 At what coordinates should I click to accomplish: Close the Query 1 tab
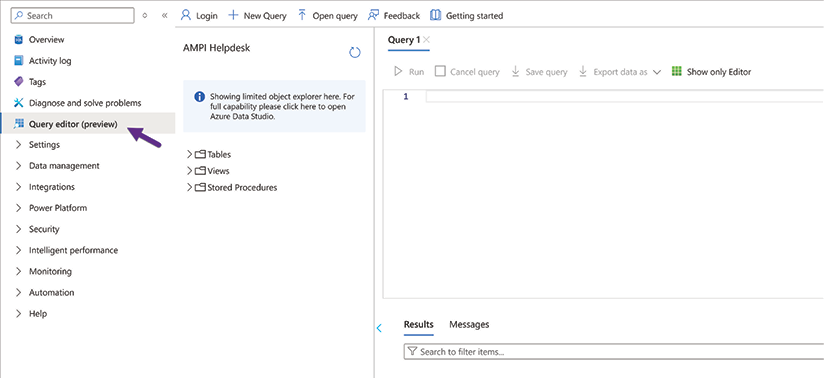[x=426, y=39]
